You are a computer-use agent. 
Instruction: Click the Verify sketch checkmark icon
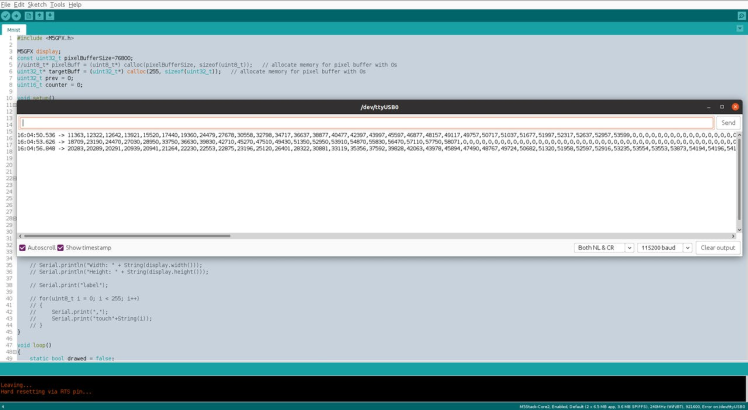5,16
